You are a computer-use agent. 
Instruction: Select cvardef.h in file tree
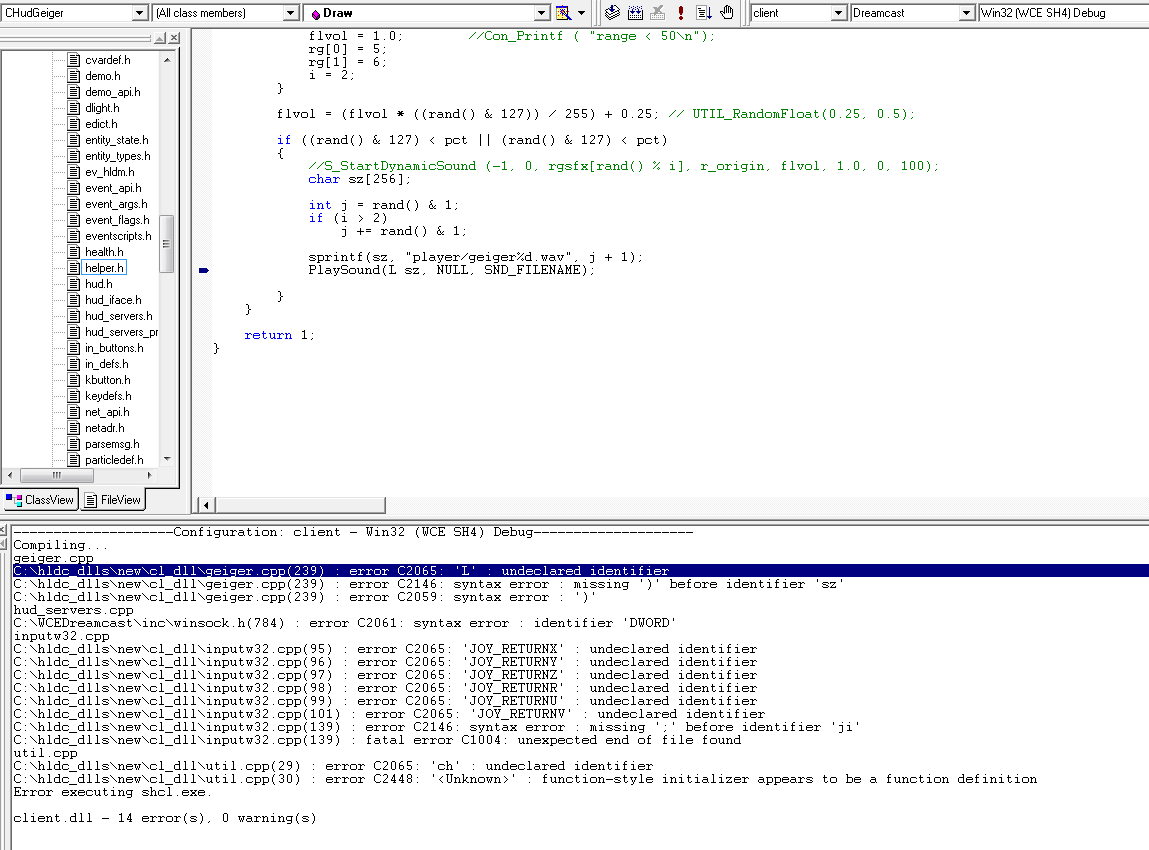[108, 60]
